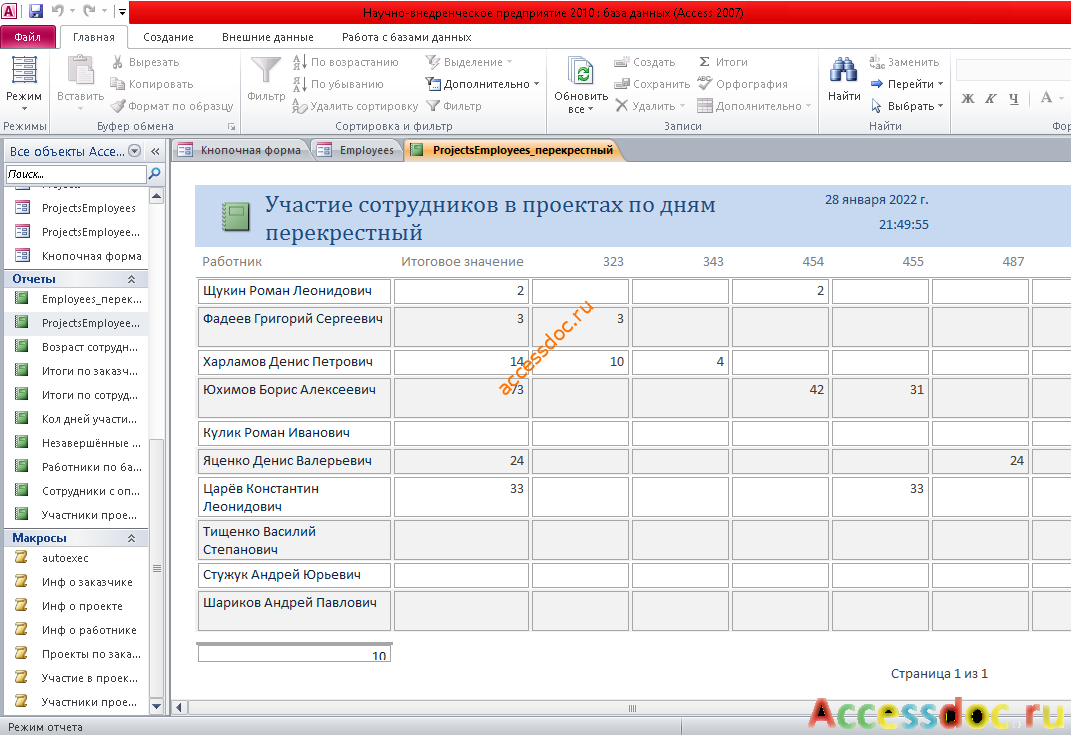Open the Режим view mode button
This screenshot has height=735, width=1071.
point(24,83)
